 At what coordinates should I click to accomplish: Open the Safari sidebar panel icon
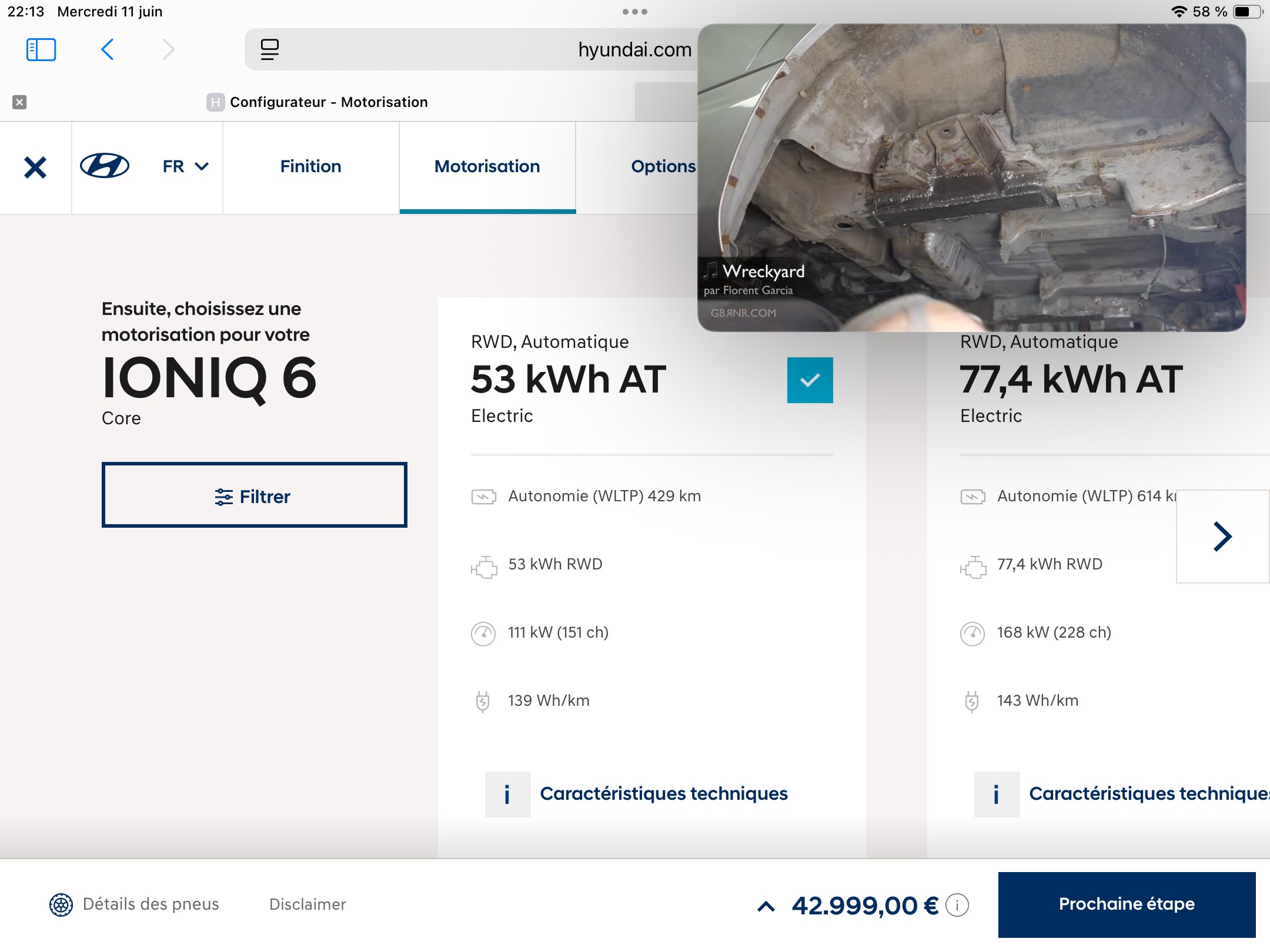[x=41, y=49]
